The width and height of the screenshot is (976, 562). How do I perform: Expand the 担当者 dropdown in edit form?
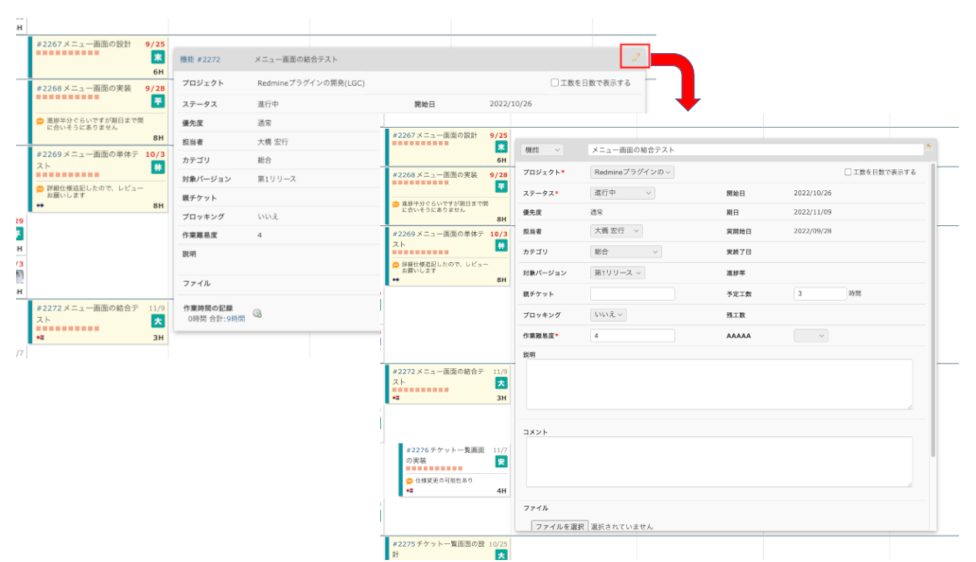[618, 231]
